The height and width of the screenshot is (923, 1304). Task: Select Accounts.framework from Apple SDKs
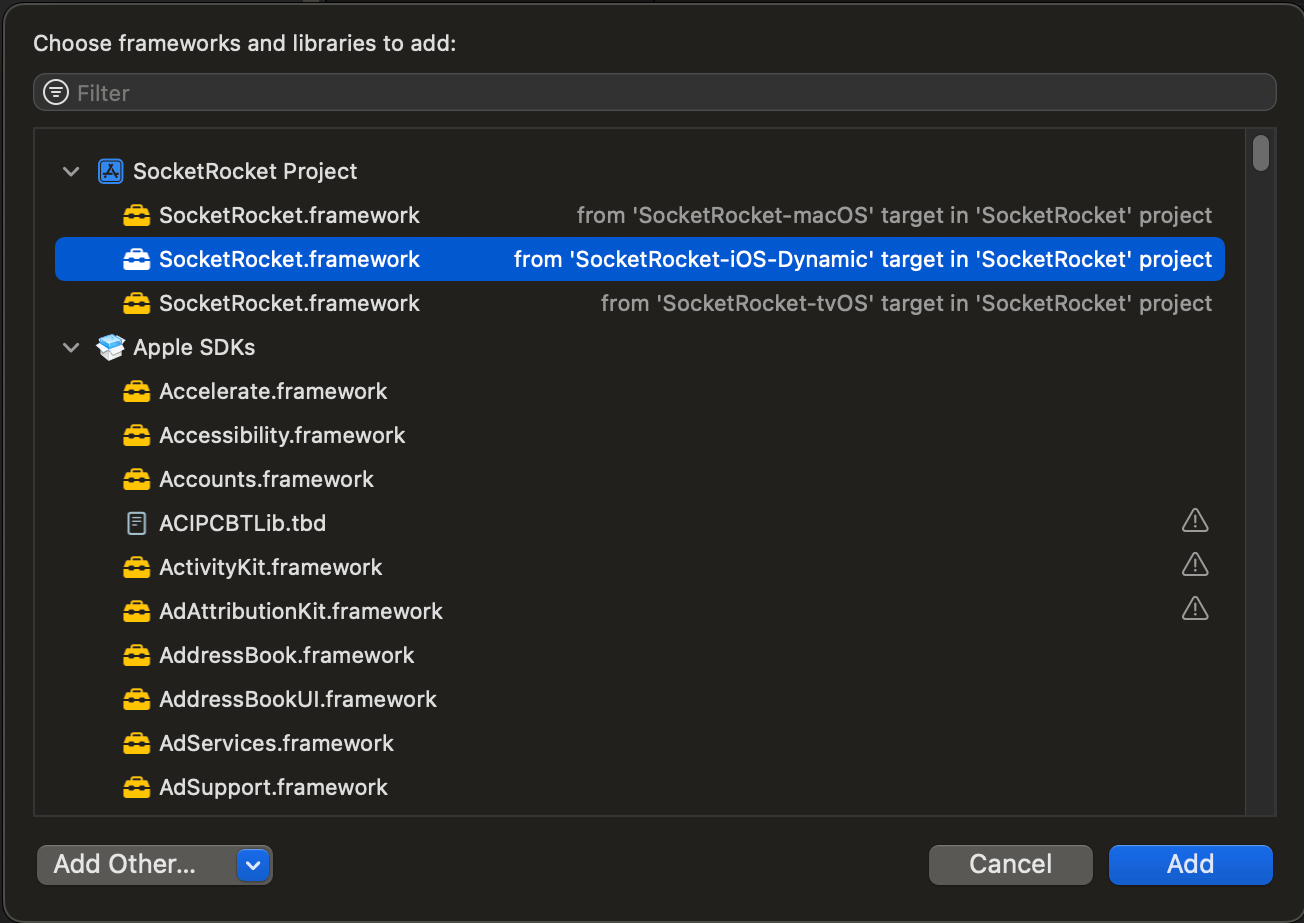click(266, 479)
